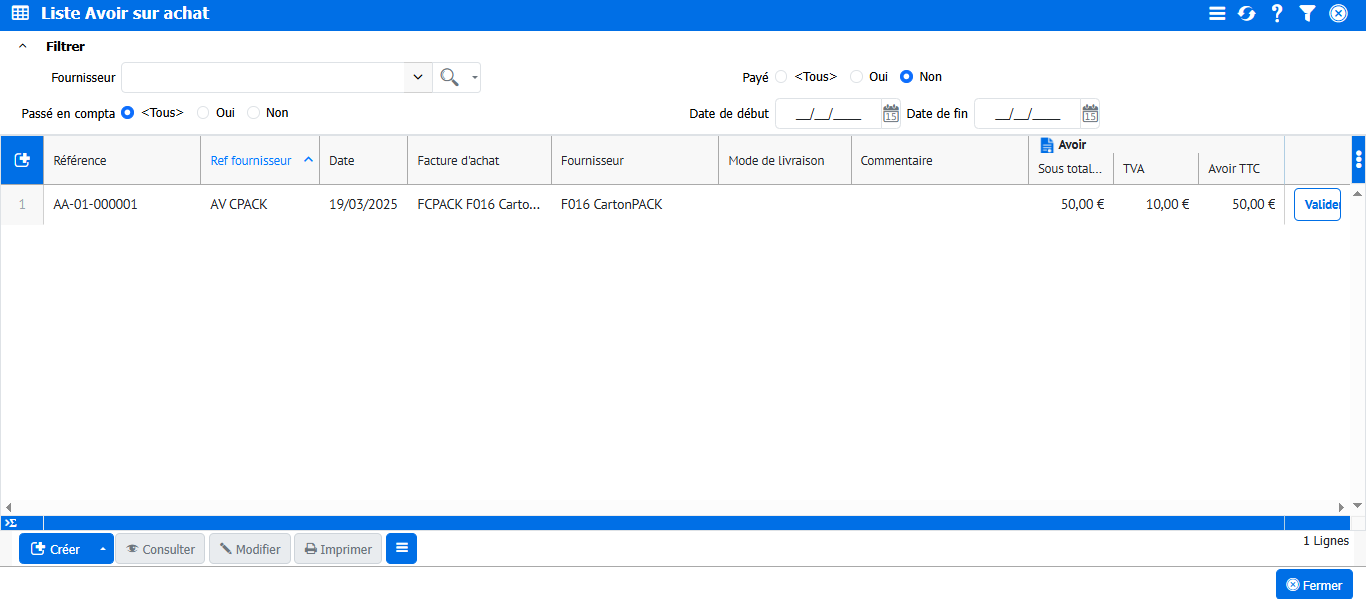Open the column options vertical dots icon
Screen dimensions: 1366x599
pos(1358,160)
